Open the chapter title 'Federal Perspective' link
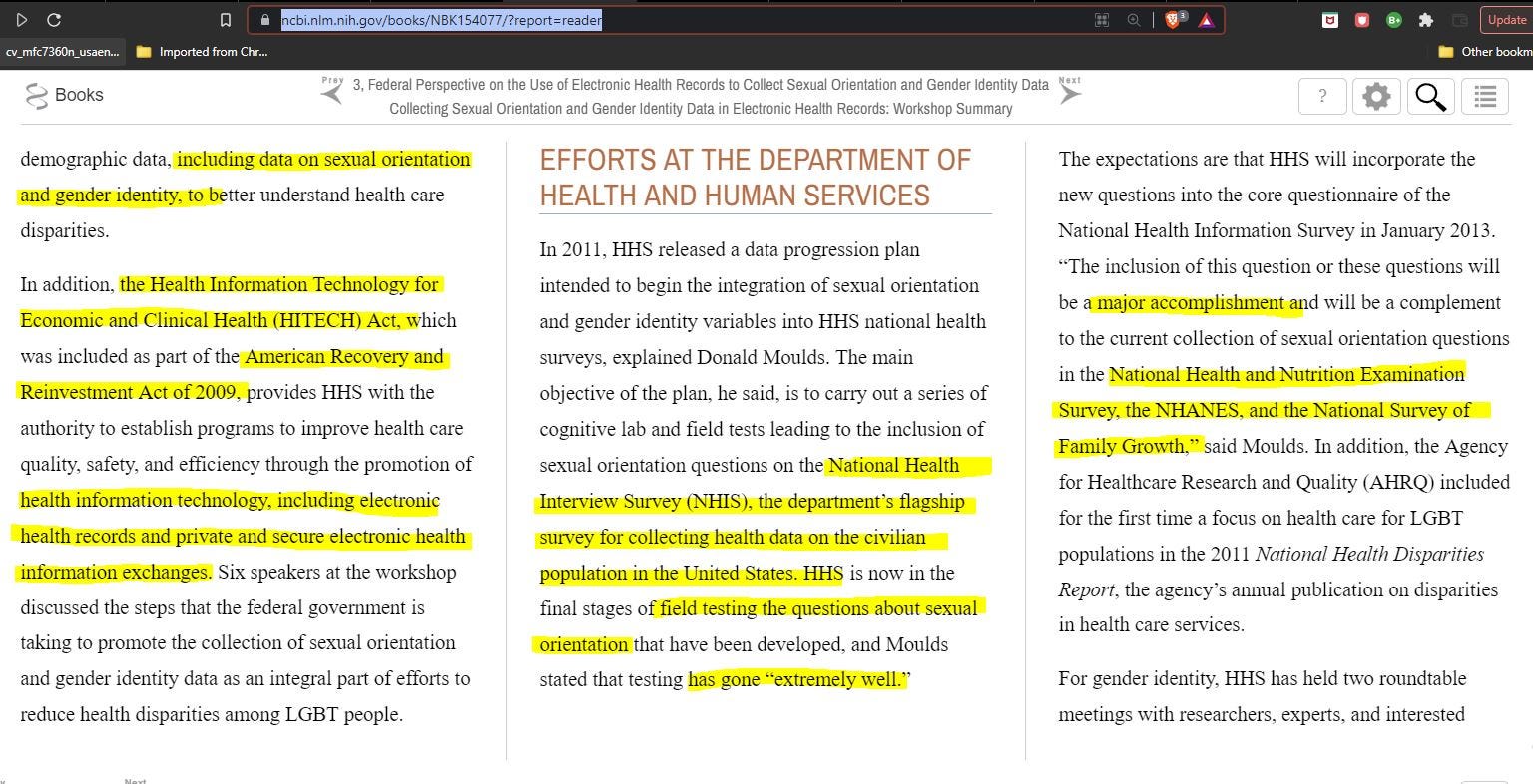 click(701, 85)
